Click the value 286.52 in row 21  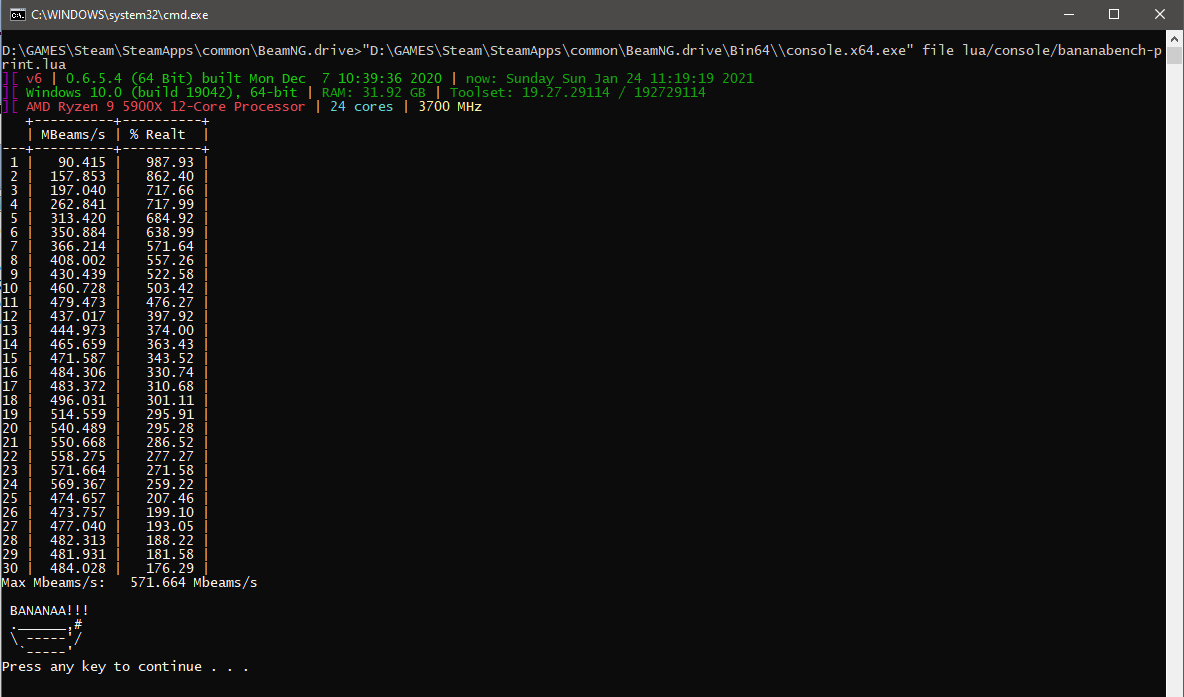170,442
